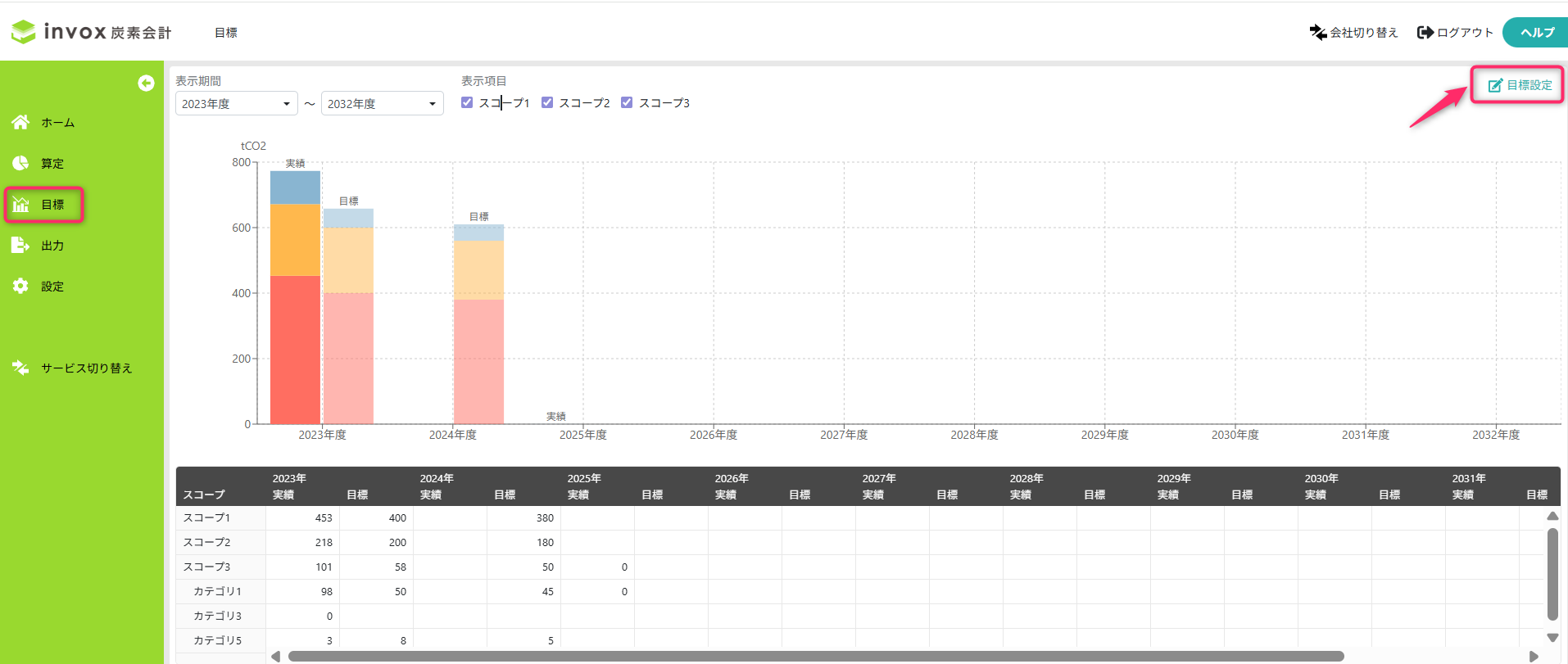Open the 2023年度 start period dropdown

[x=237, y=103]
